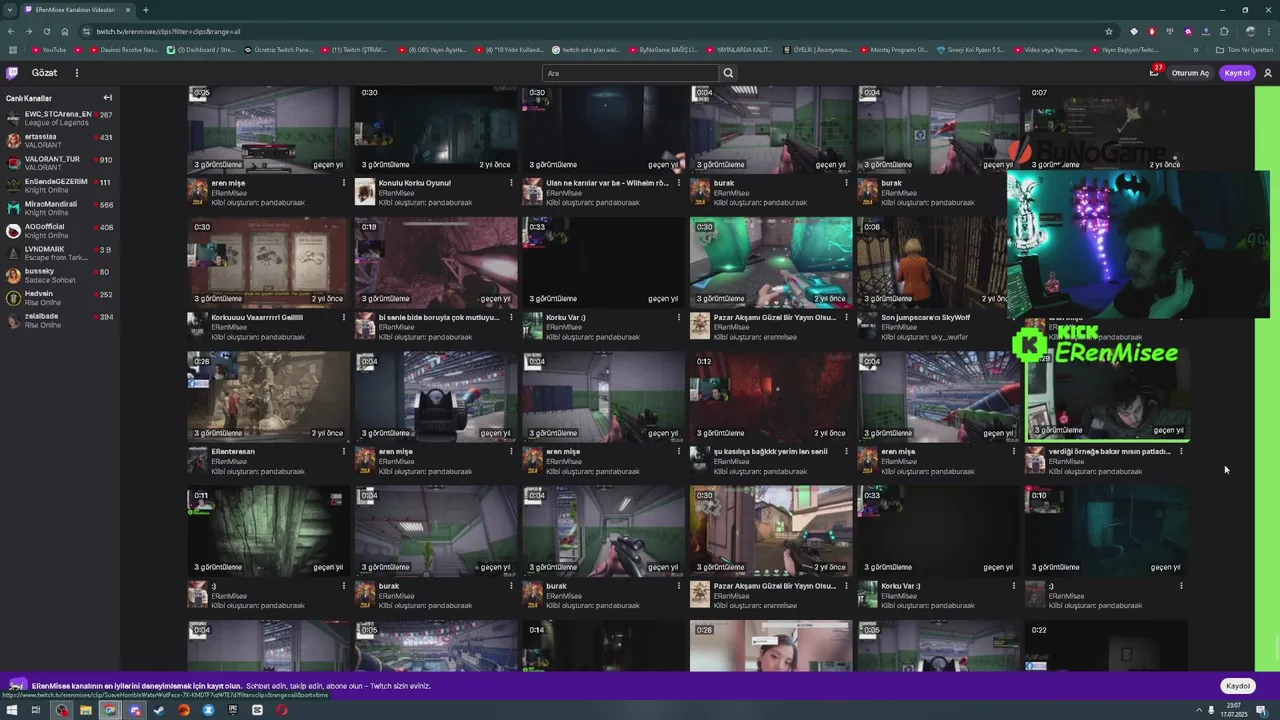Play the Korkuuuu Vaaarrrrr Geliiiii clip thumbnail
The height and width of the screenshot is (720, 1280).
[x=268, y=263]
